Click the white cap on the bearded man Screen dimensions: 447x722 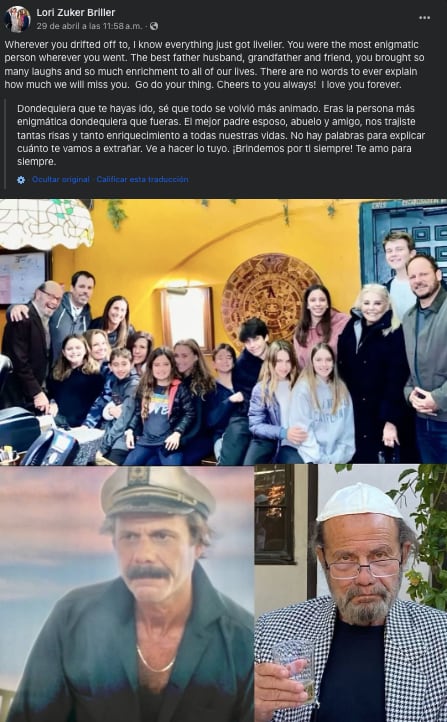point(360,502)
